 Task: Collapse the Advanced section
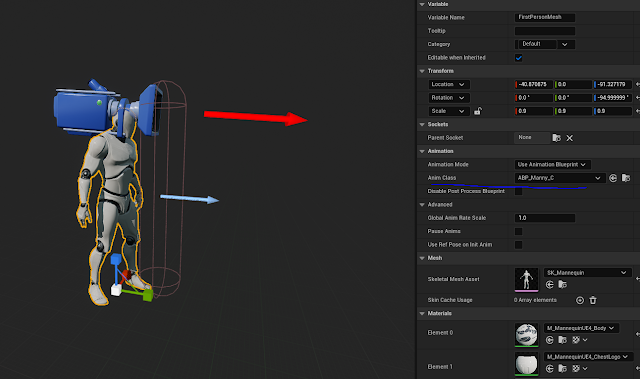[x=422, y=205]
